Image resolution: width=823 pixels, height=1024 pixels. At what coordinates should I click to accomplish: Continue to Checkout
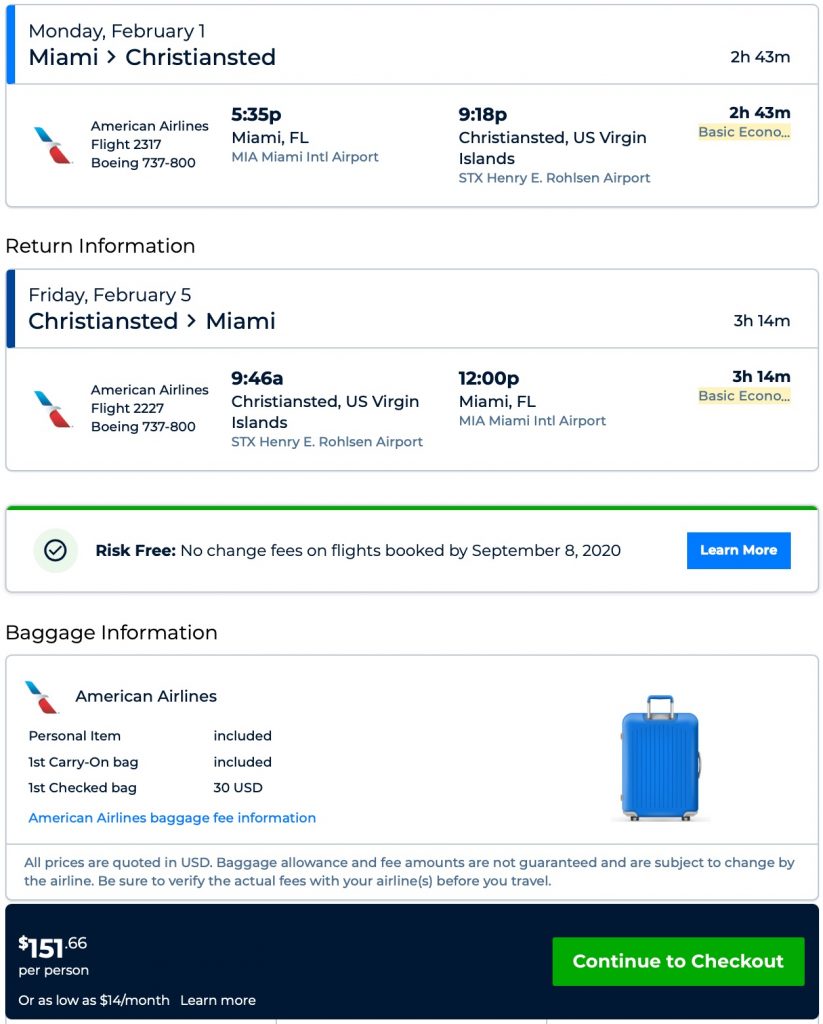click(x=678, y=961)
